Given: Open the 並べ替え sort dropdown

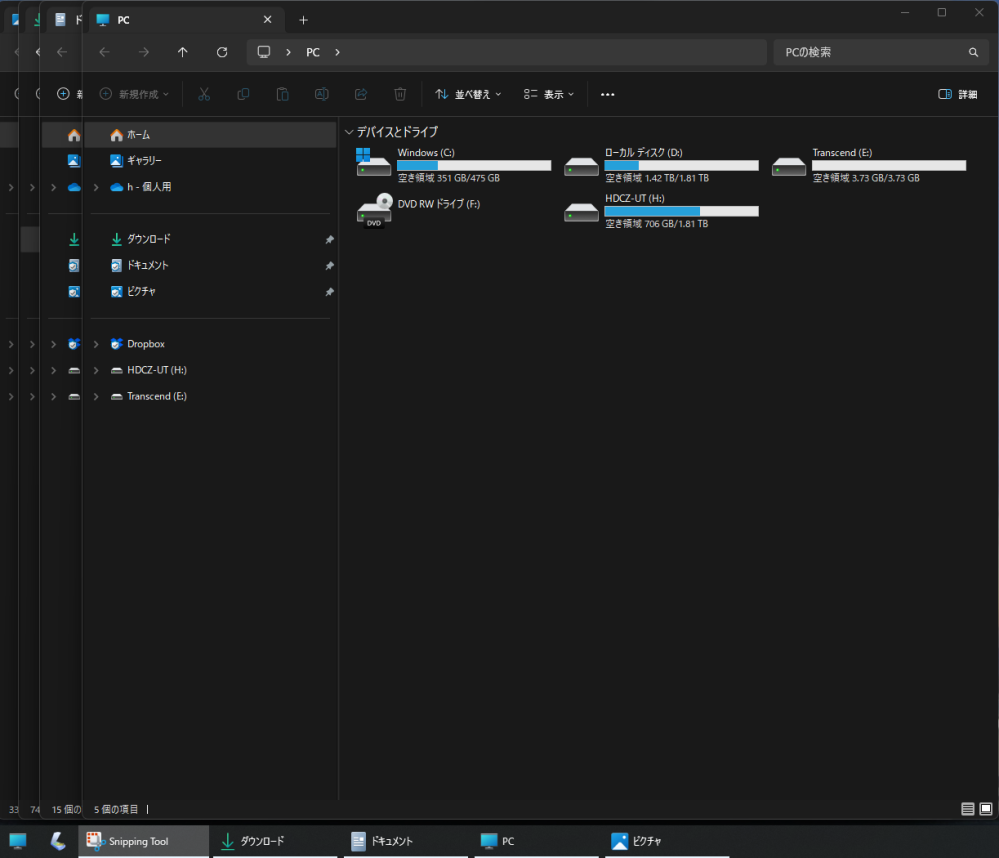Looking at the screenshot, I should pyautogui.click(x=468, y=94).
